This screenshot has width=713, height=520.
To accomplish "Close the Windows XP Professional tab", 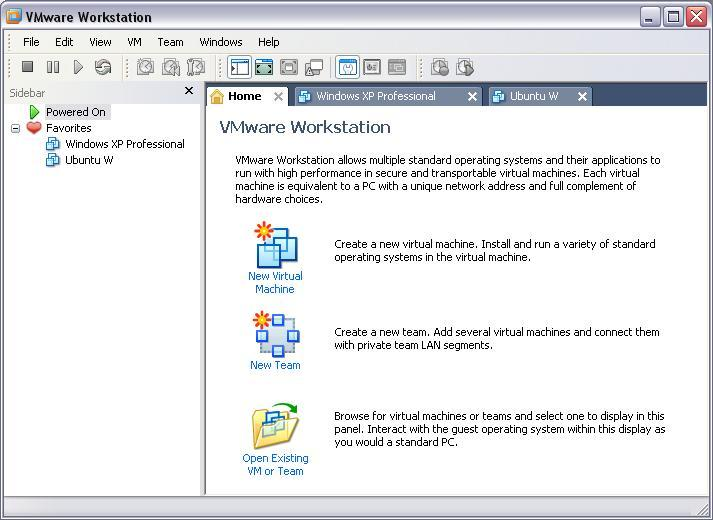I will 472,96.
